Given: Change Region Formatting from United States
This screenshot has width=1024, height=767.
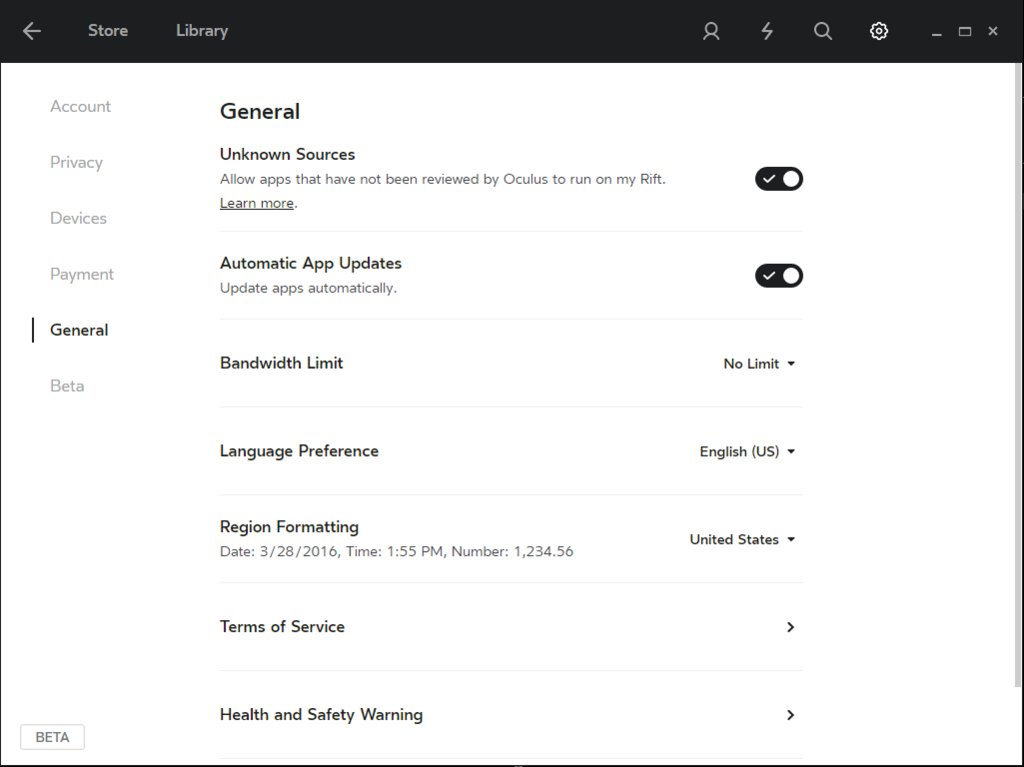Looking at the screenshot, I should pos(743,540).
